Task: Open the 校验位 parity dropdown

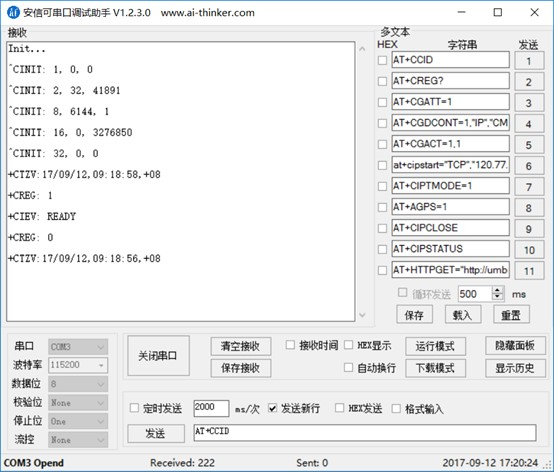Action: (78, 403)
